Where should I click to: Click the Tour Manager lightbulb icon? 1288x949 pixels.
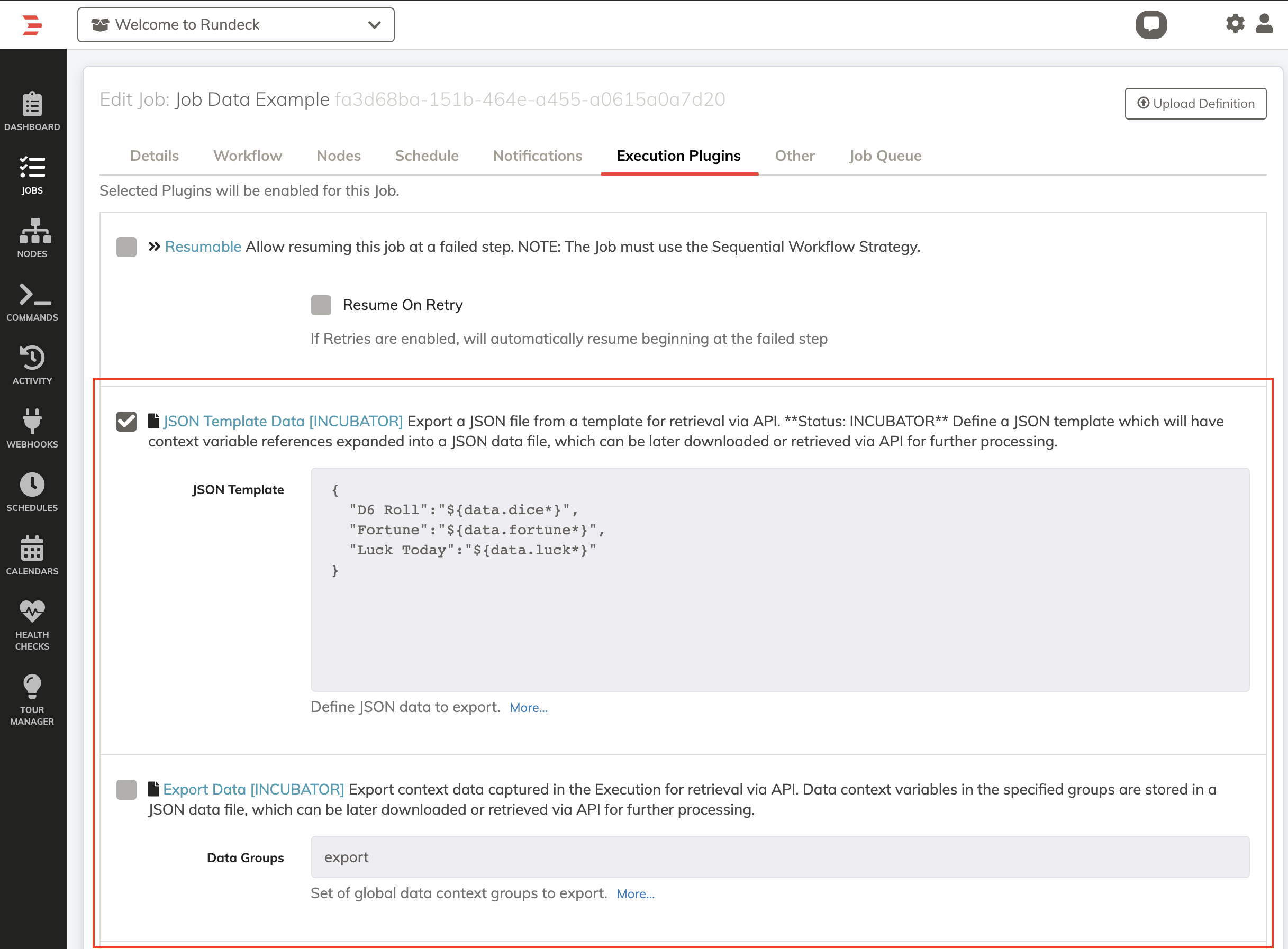32,687
